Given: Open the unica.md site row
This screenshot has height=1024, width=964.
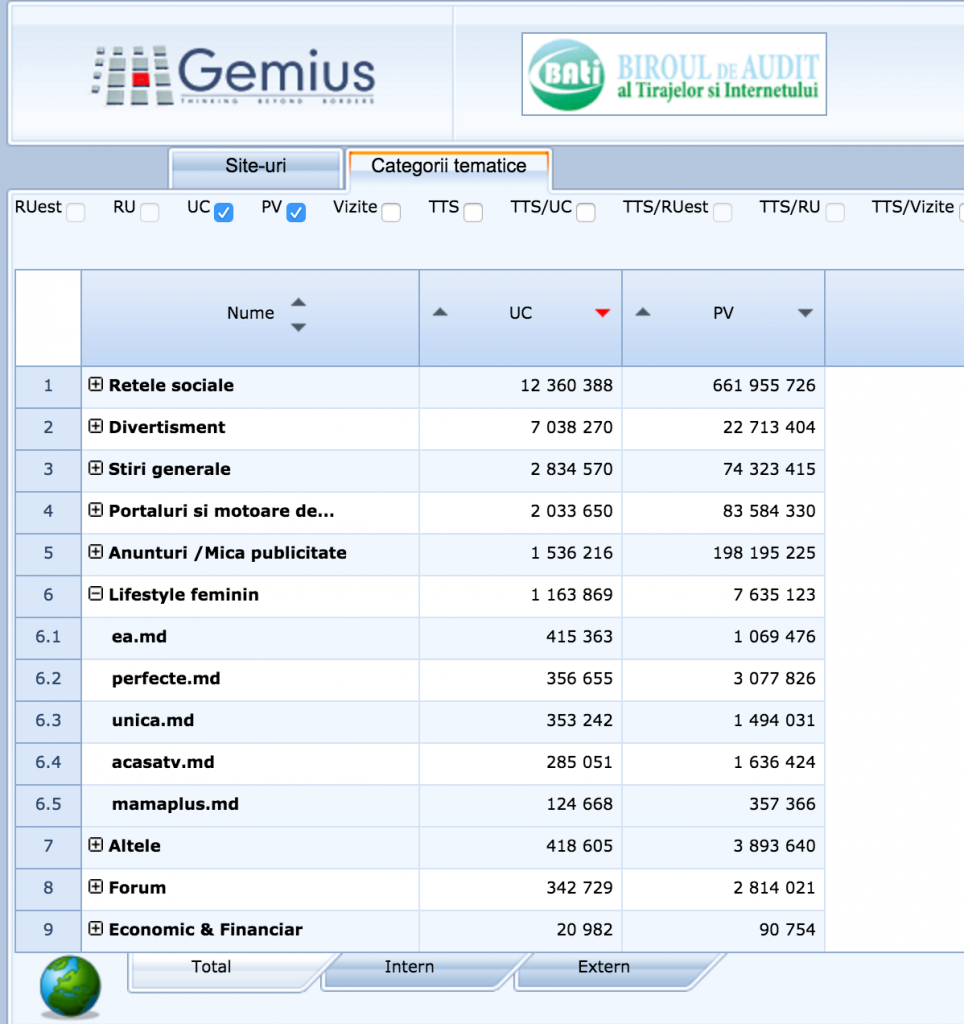Looking at the screenshot, I should tap(153, 720).
